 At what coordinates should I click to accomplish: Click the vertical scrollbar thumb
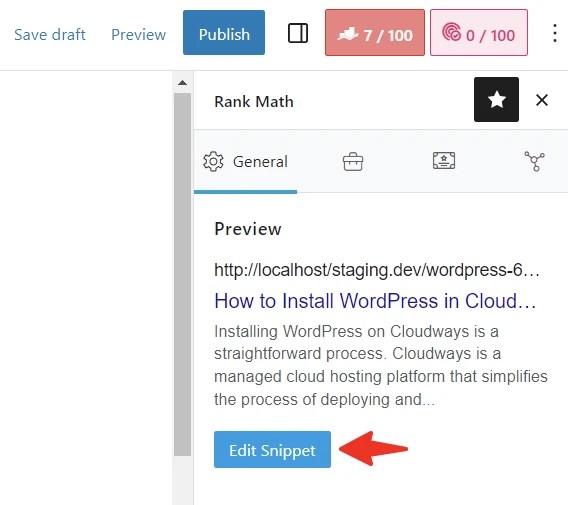(x=183, y=275)
